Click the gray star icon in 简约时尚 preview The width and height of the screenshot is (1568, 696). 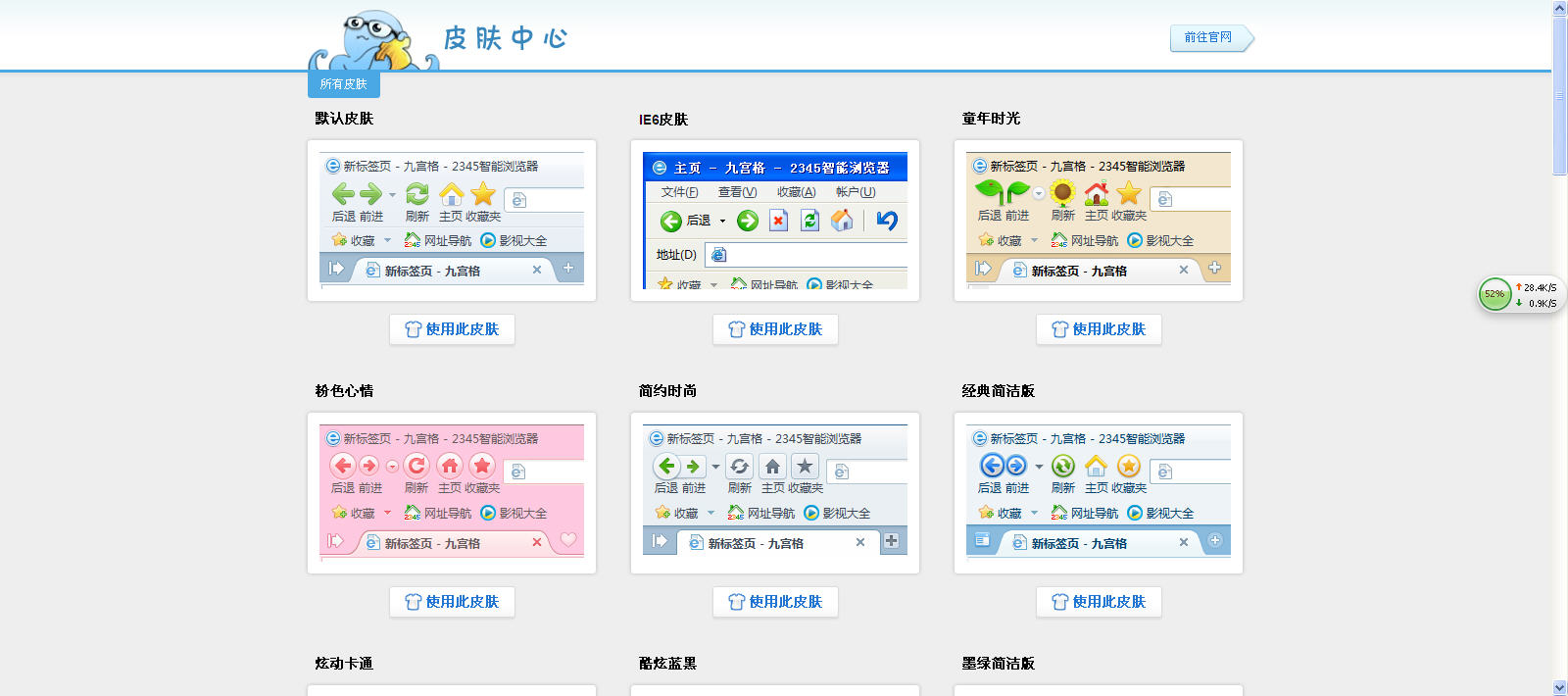point(805,467)
